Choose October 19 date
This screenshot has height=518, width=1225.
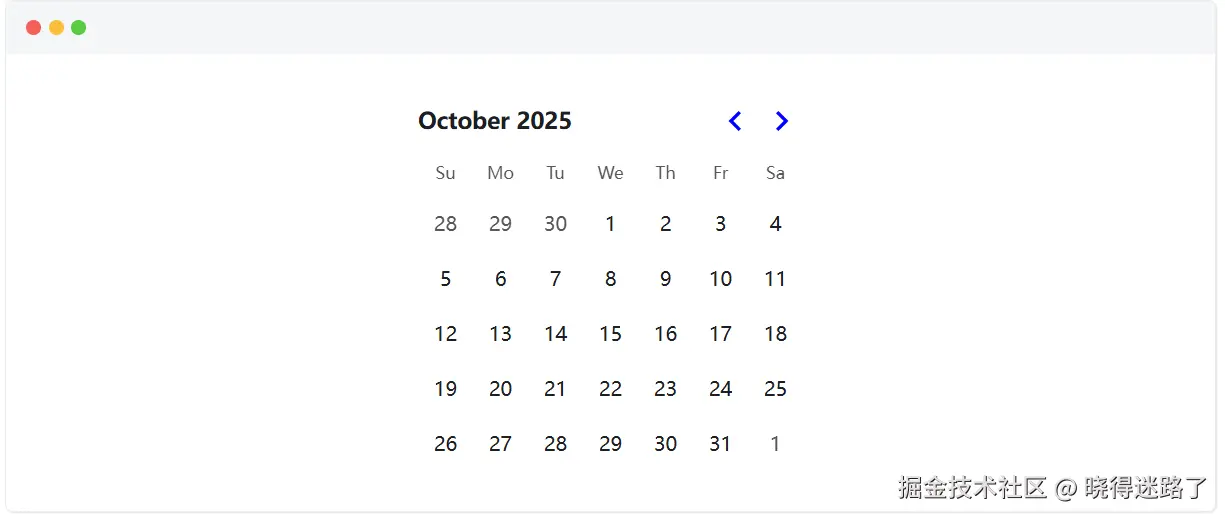coord(445,389)
